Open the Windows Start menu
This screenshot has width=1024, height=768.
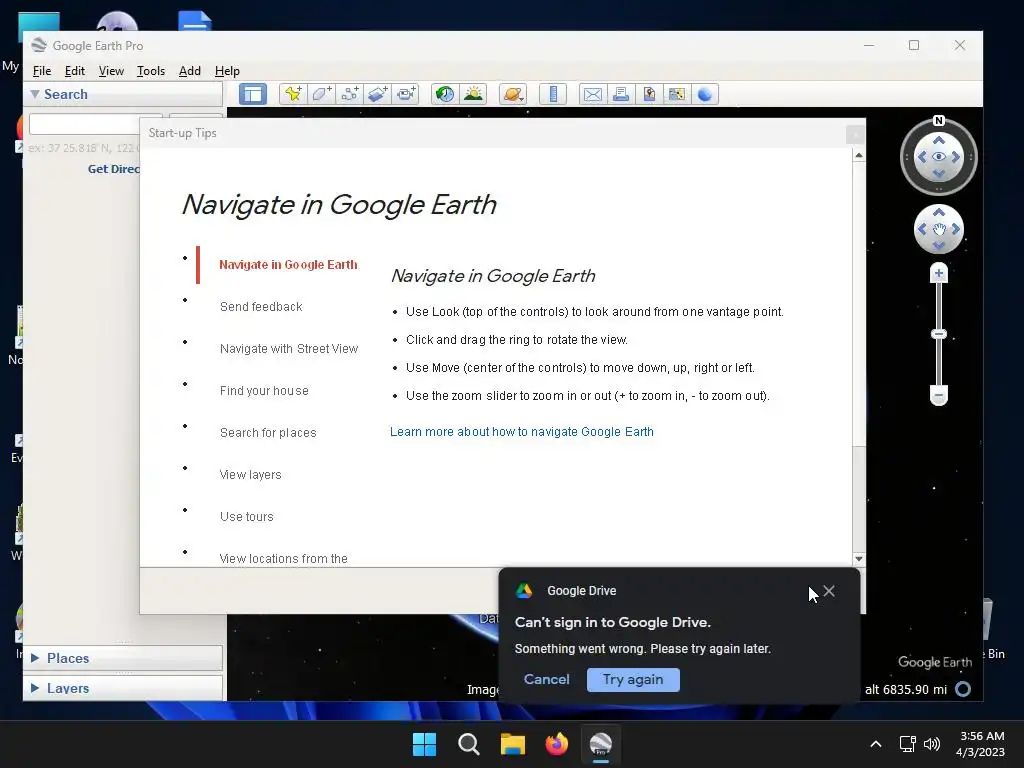point(424,744)
